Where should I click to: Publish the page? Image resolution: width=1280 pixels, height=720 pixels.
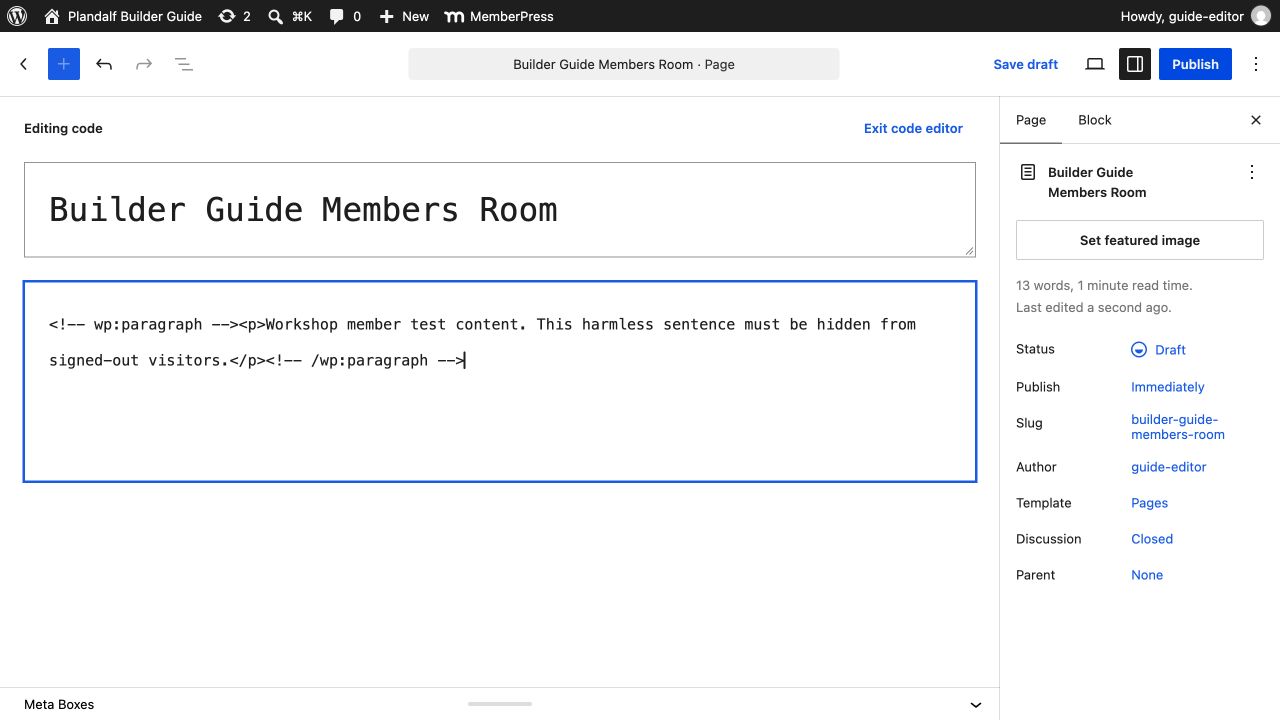(1195, 64)
